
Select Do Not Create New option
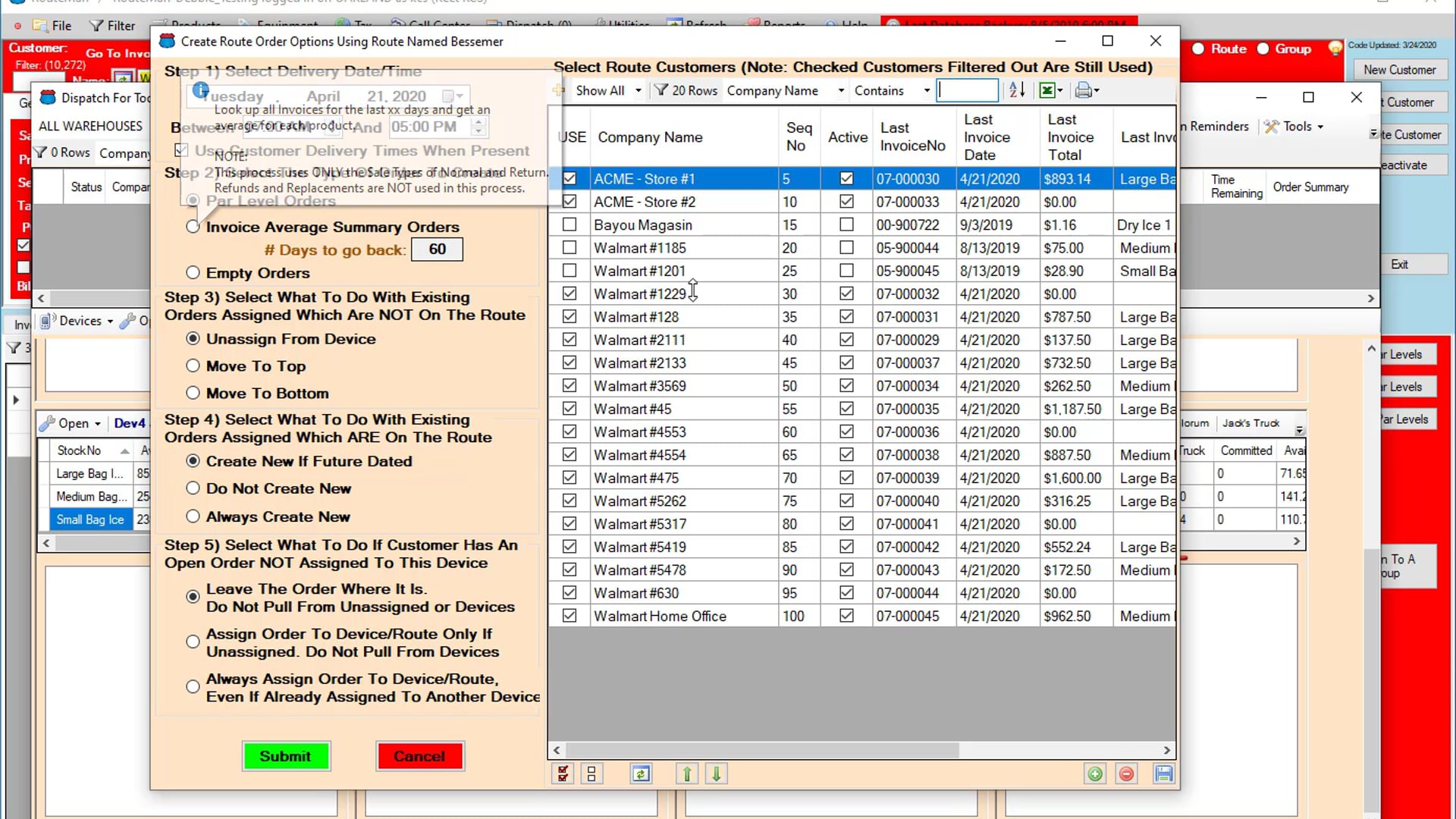pyautogui.click(x=193, y=488)
